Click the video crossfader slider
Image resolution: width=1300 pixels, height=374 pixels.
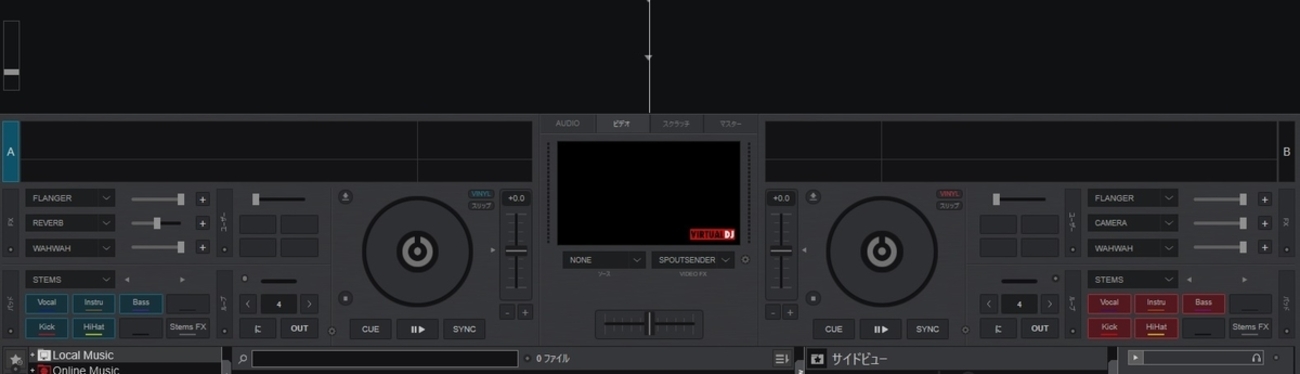point(649,324)
